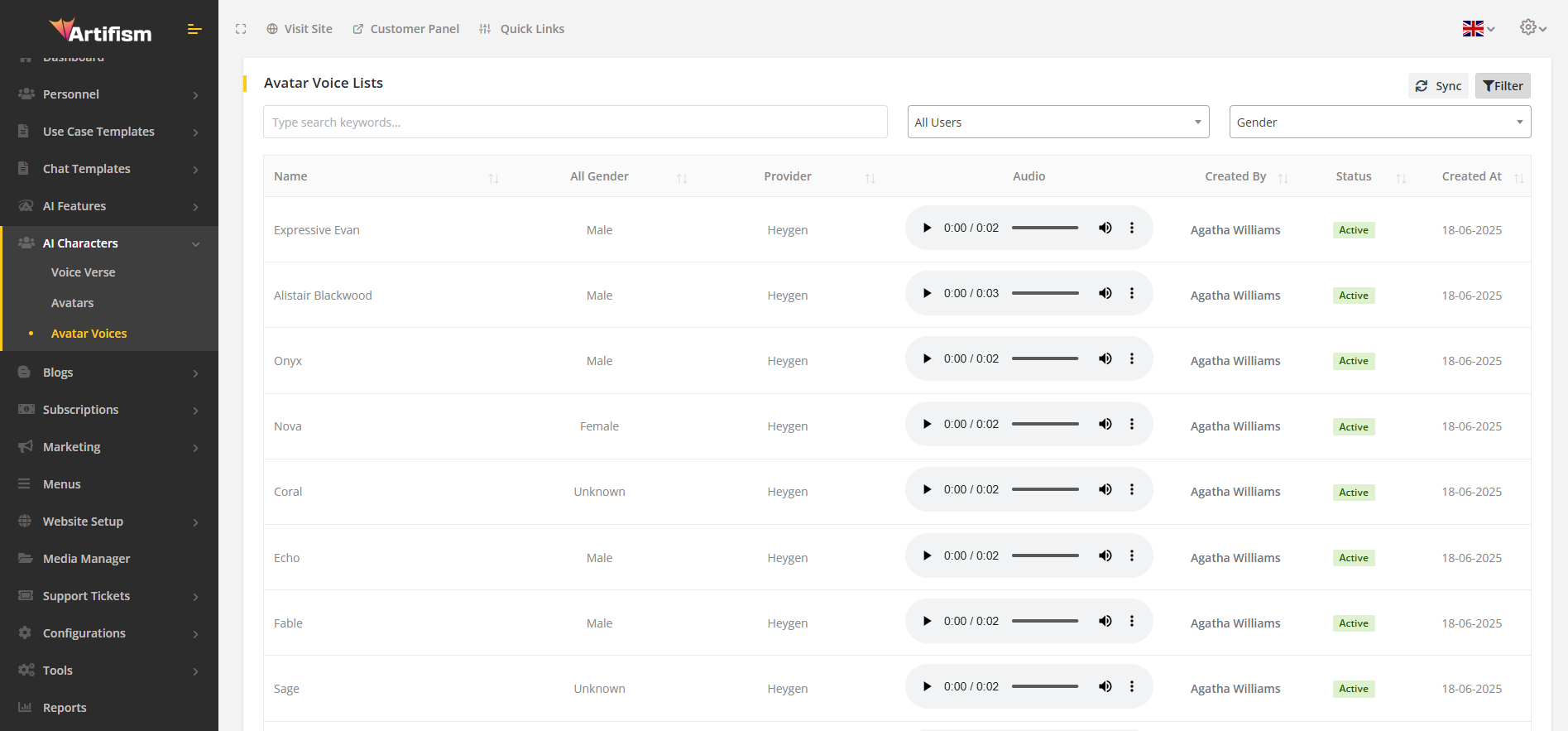Open more options for Onyx audio
The width and height of the screenshot is (1568, 731).
click(x=1132, y=359)
